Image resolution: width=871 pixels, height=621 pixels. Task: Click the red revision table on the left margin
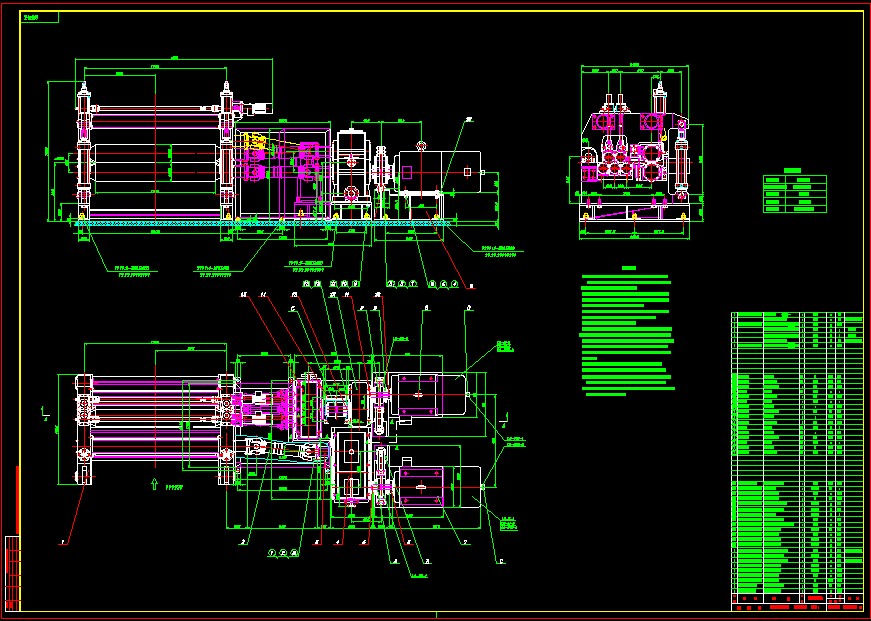tap(12, 573)
